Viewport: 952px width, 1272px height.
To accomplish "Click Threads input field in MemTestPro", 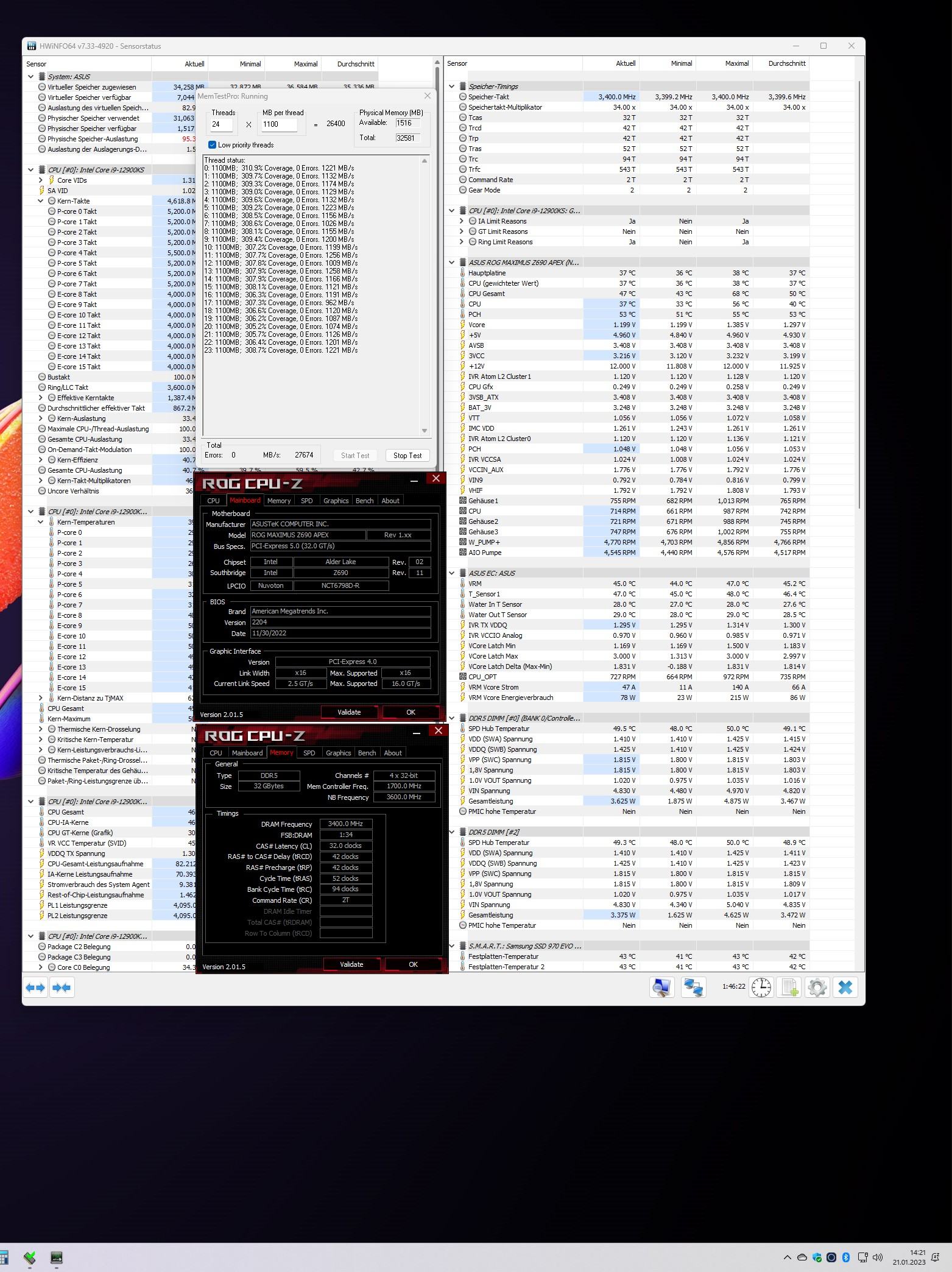I will tap(222, 124).
